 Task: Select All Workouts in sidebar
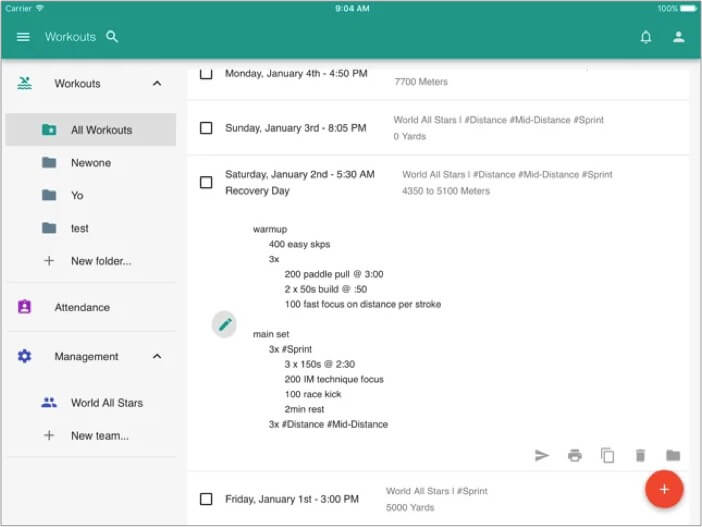[x=91, y=130]
